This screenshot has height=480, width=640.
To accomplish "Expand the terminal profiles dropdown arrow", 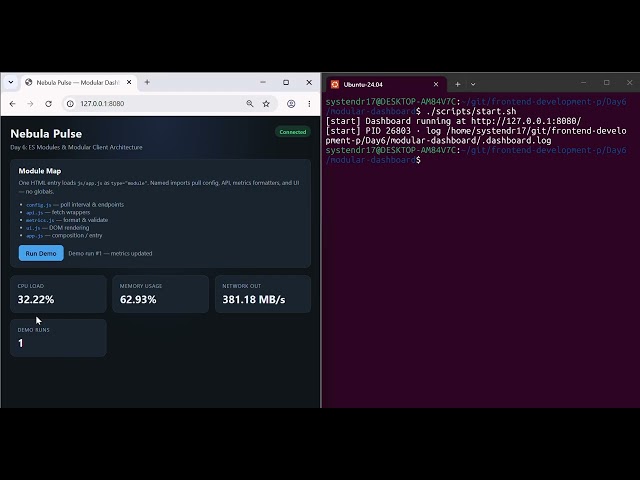I will click(x=473, y=84).
